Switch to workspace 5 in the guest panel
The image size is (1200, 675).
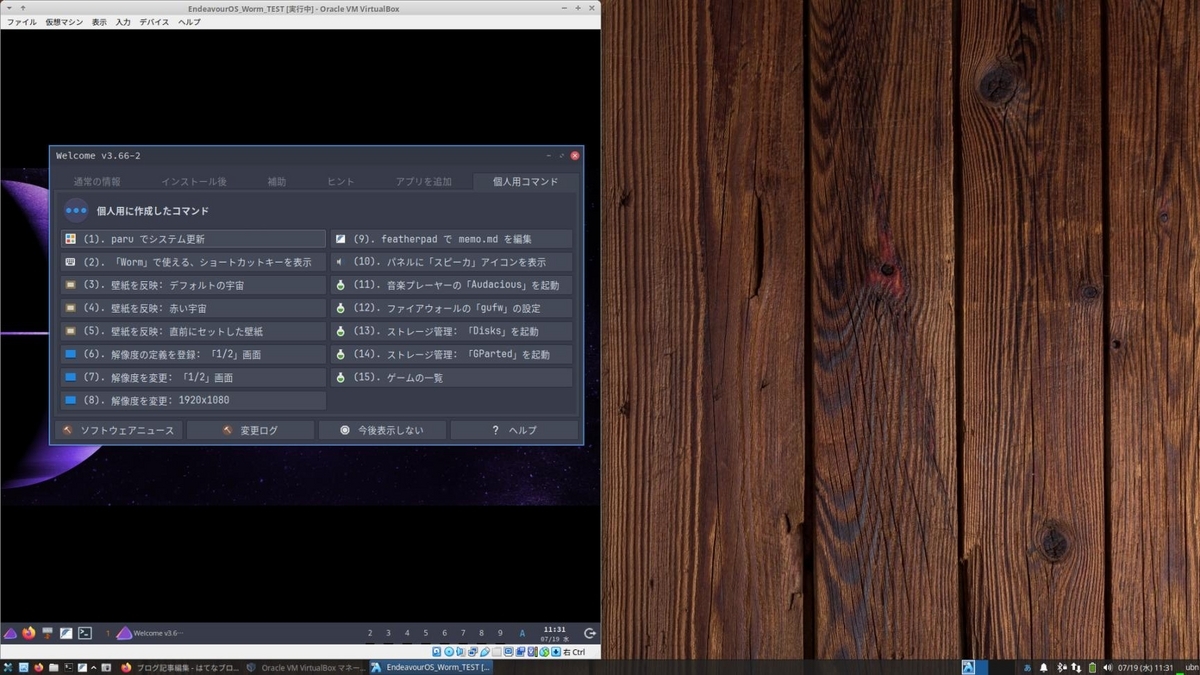(426, 633)
